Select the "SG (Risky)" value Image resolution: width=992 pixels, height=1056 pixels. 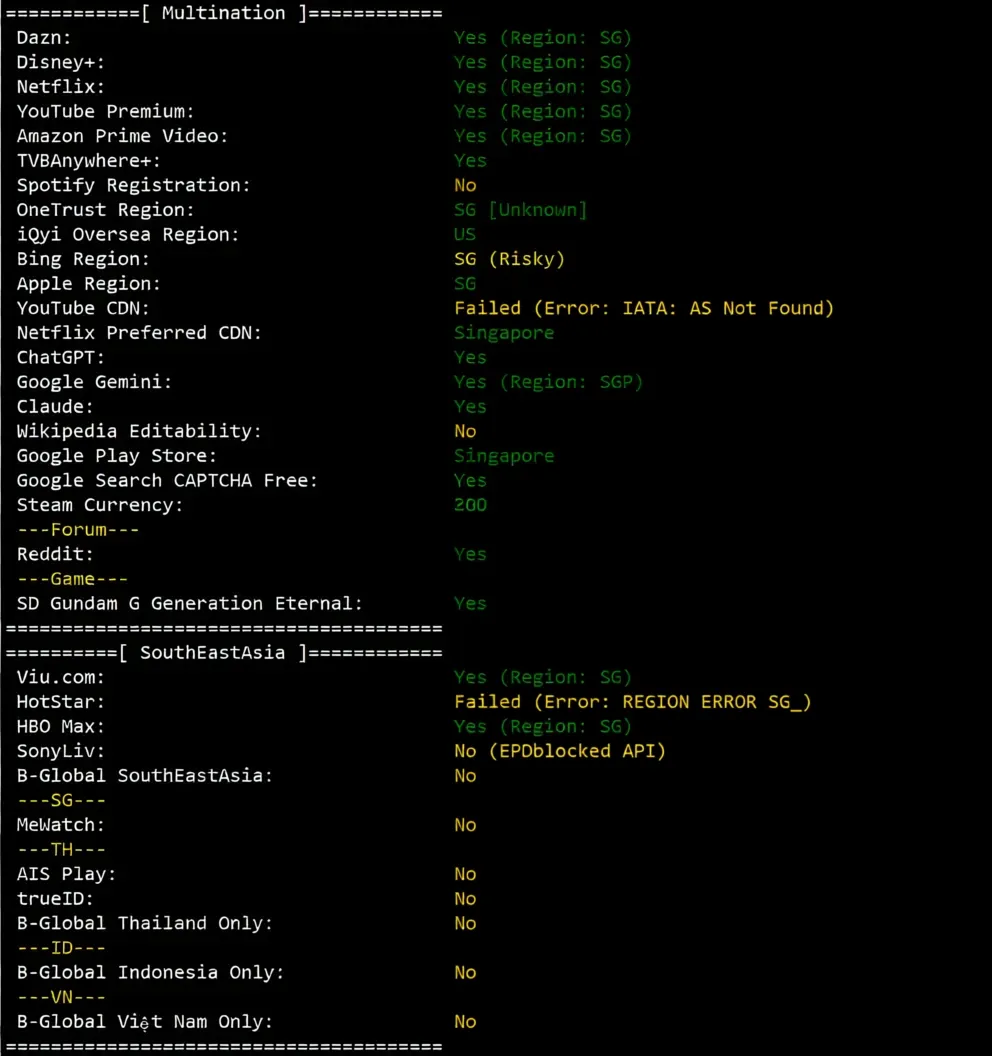pos(510,259)
